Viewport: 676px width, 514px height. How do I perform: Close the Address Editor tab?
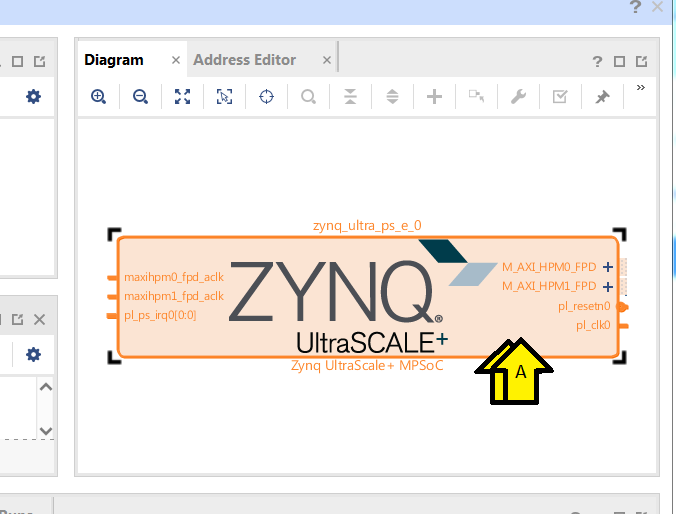327,60
